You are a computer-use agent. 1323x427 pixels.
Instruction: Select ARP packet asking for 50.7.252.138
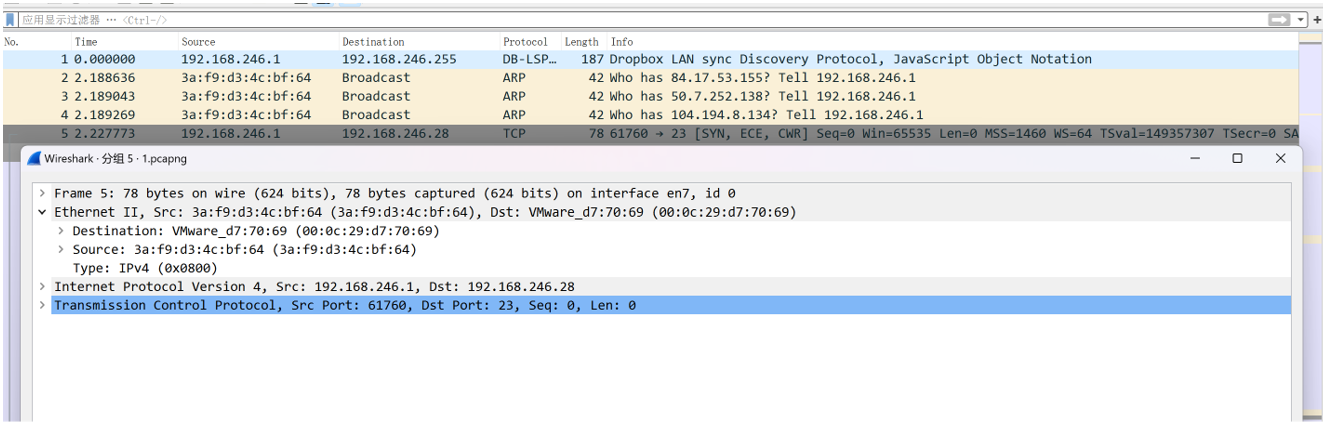650,96
